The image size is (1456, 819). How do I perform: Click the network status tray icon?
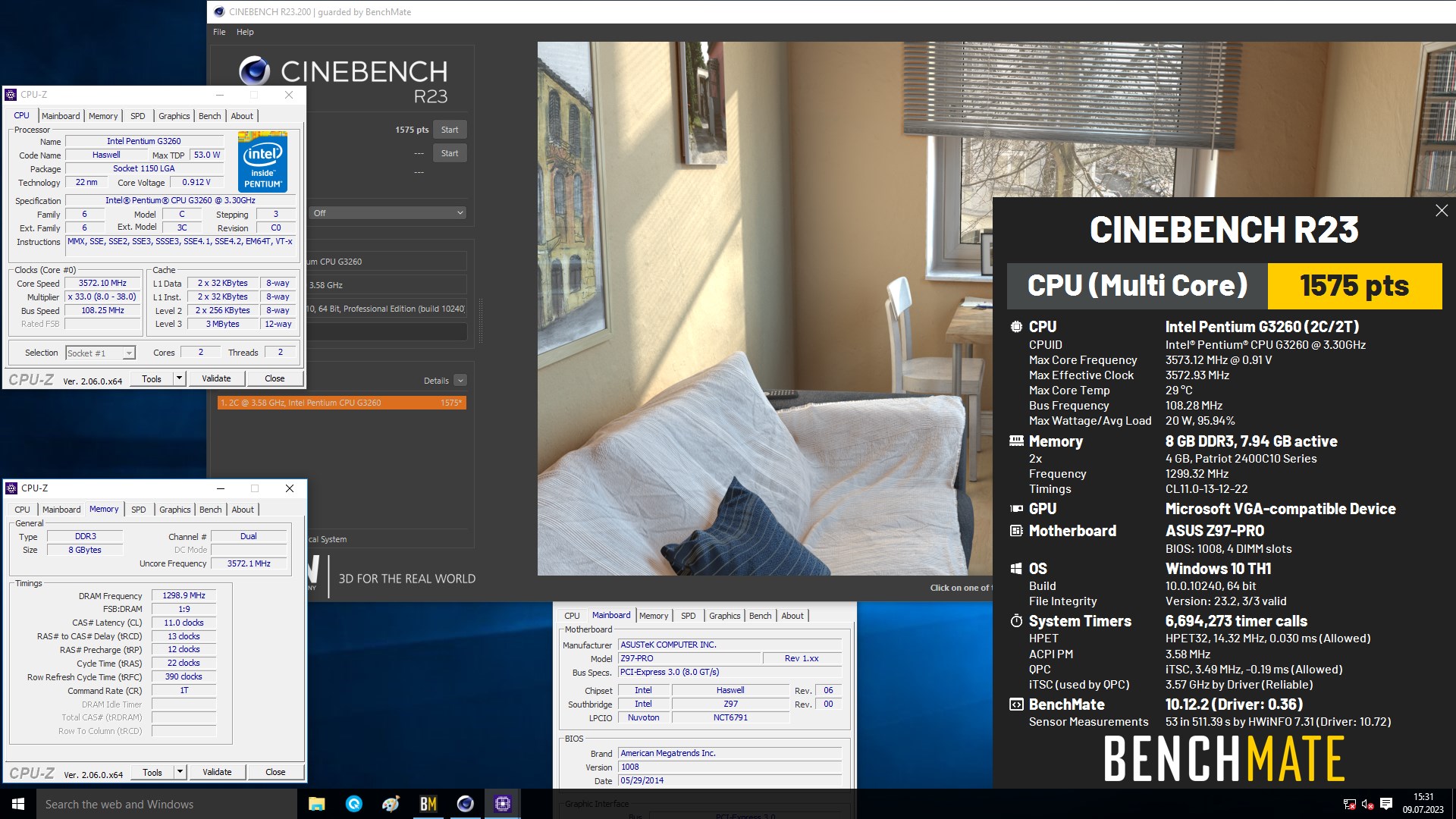[1349, 804]
